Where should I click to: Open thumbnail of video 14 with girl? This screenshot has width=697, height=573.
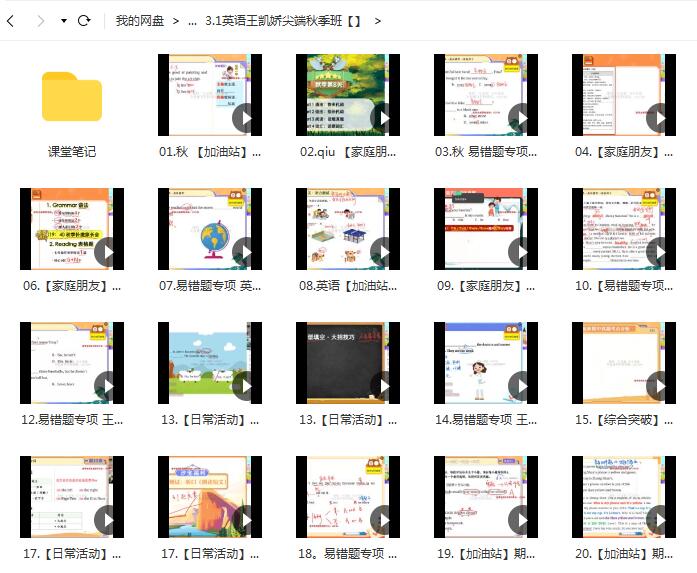(x=486, y=363)
